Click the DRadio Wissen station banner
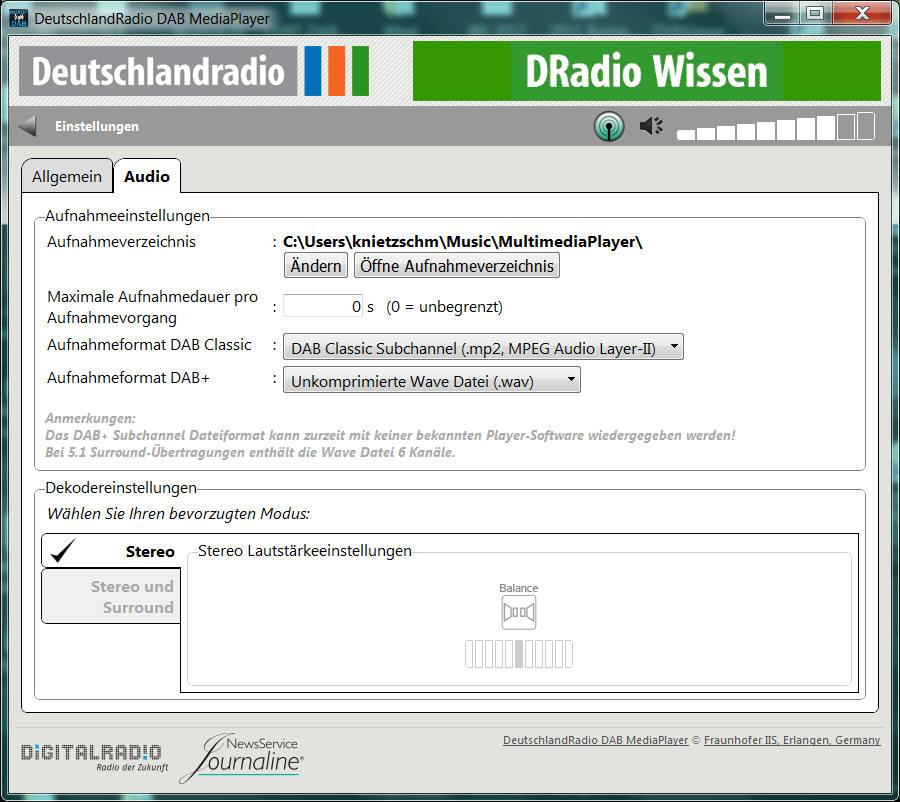The height and width of the screenshot is (802, 900). [646, 71]
